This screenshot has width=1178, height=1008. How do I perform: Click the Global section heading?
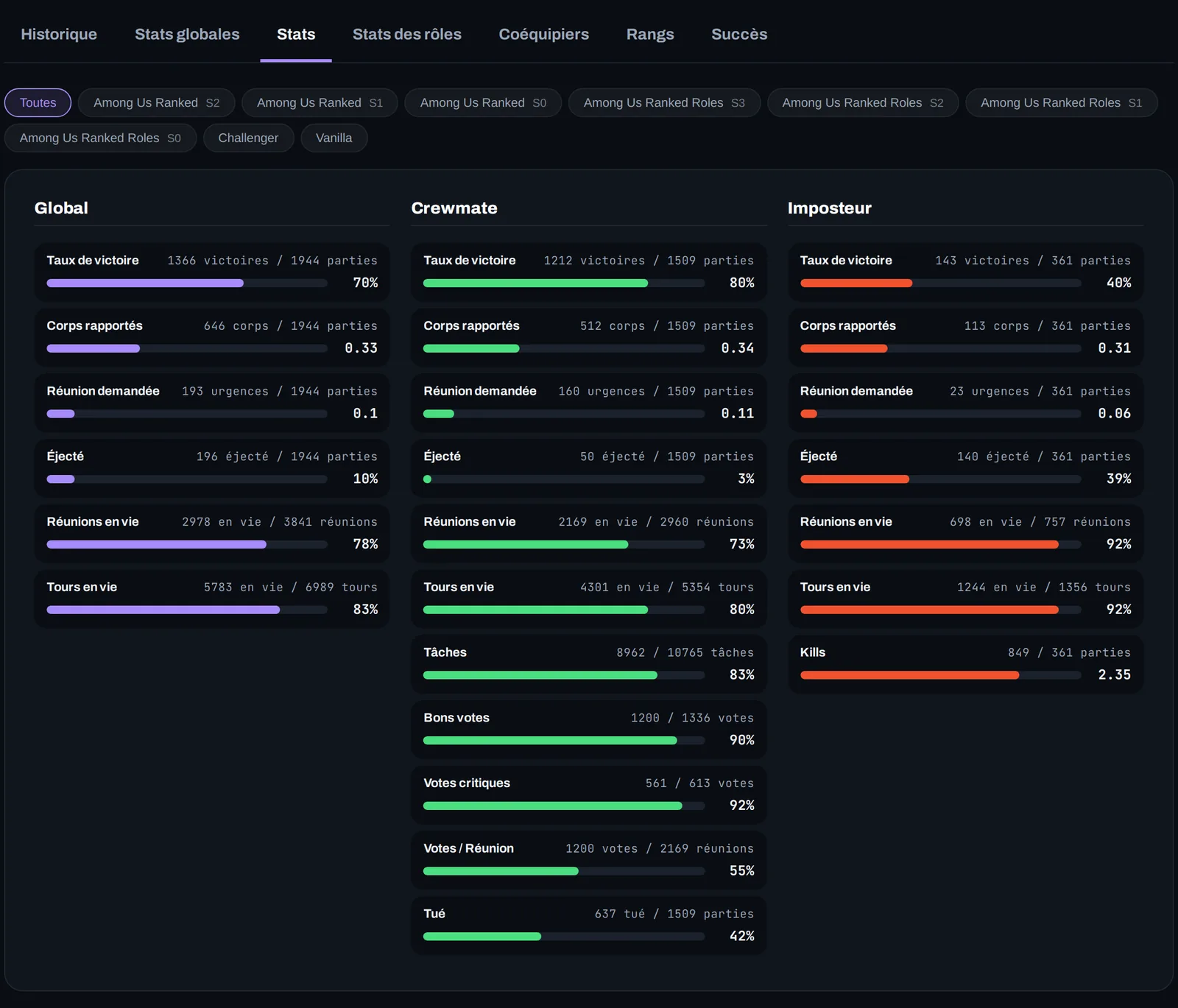[61, 208]
